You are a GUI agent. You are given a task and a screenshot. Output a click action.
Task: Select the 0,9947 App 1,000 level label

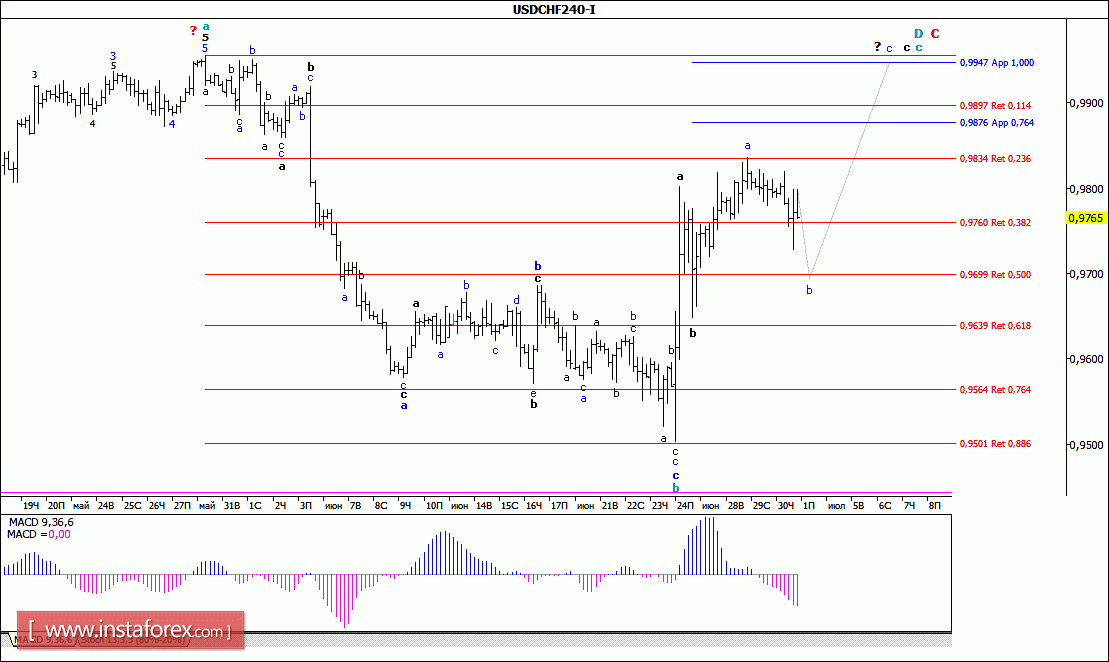coord(997,63)
